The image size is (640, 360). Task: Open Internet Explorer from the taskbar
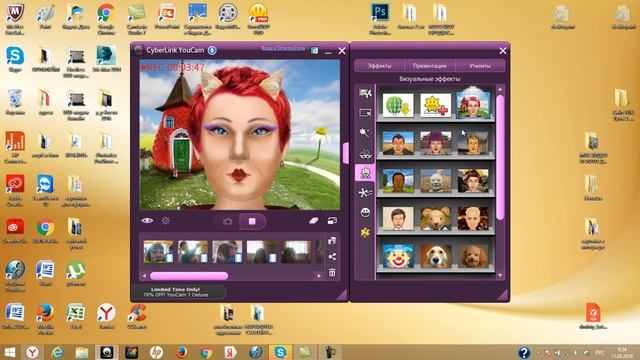(57, 352)
